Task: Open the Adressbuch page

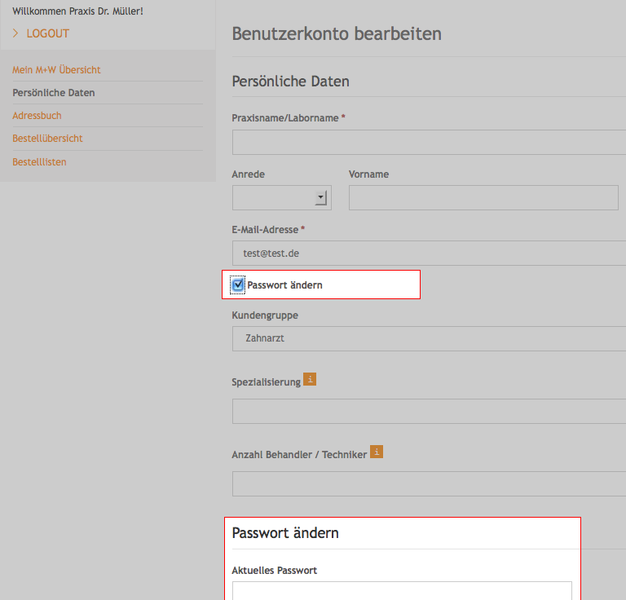Action: [x=37, y=116]
